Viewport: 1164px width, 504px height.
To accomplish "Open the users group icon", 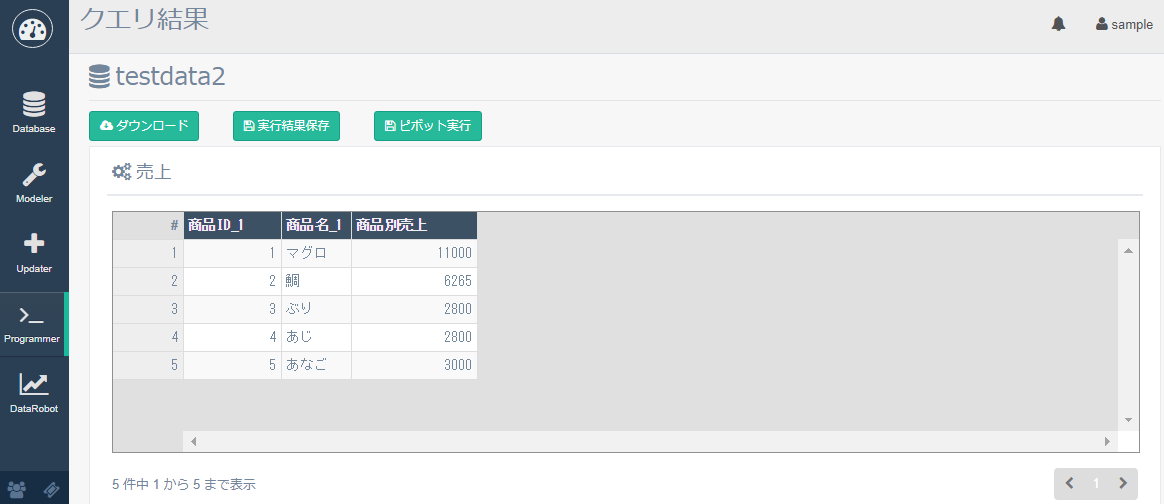I will pyautogui.click(x=17, y=490).
